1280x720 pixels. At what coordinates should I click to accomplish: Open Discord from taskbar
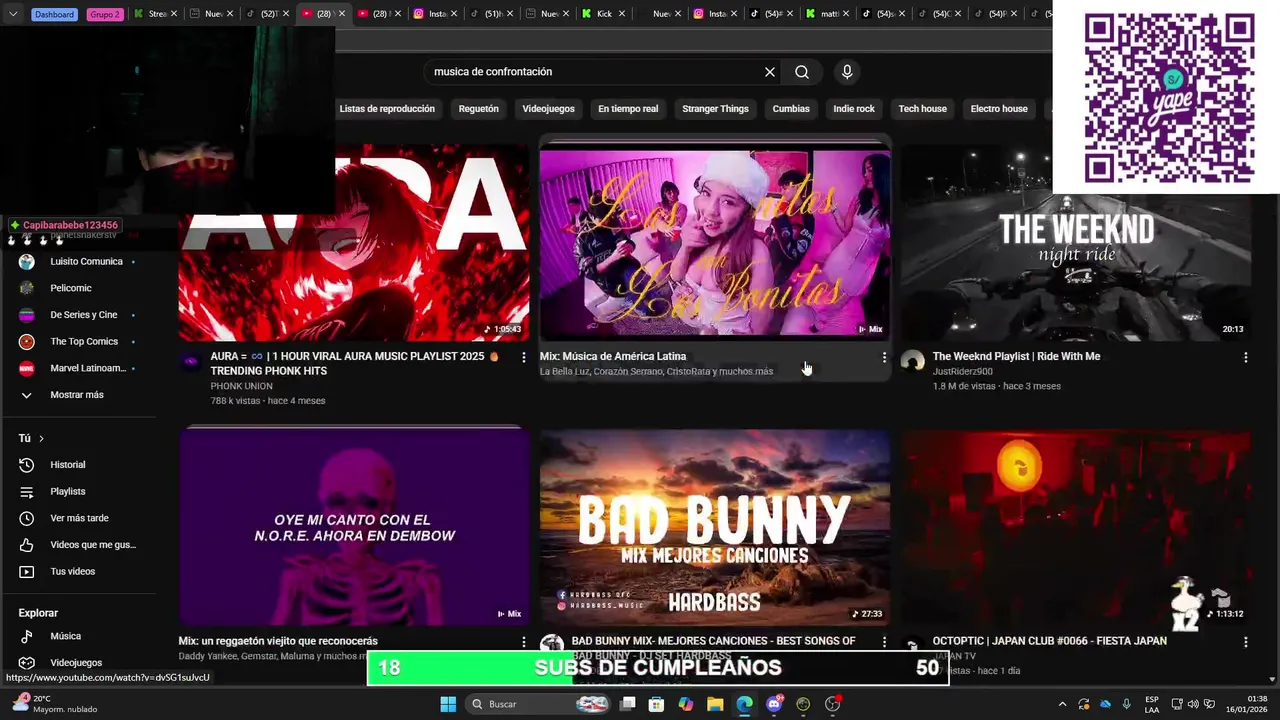pos(773,704)
